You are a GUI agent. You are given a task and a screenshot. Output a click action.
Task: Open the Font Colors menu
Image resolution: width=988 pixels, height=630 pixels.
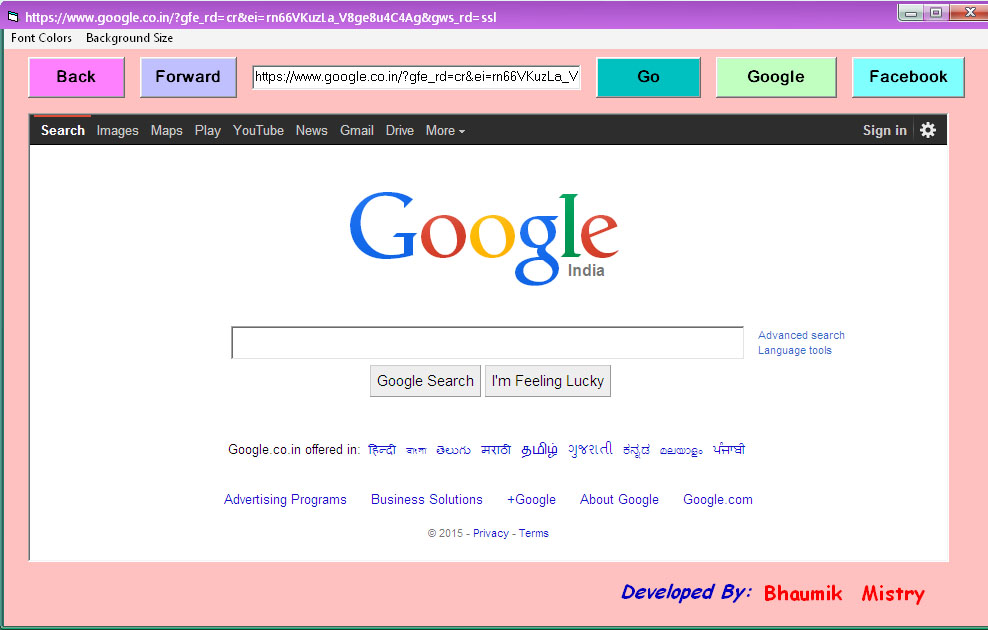click(40, 38)
